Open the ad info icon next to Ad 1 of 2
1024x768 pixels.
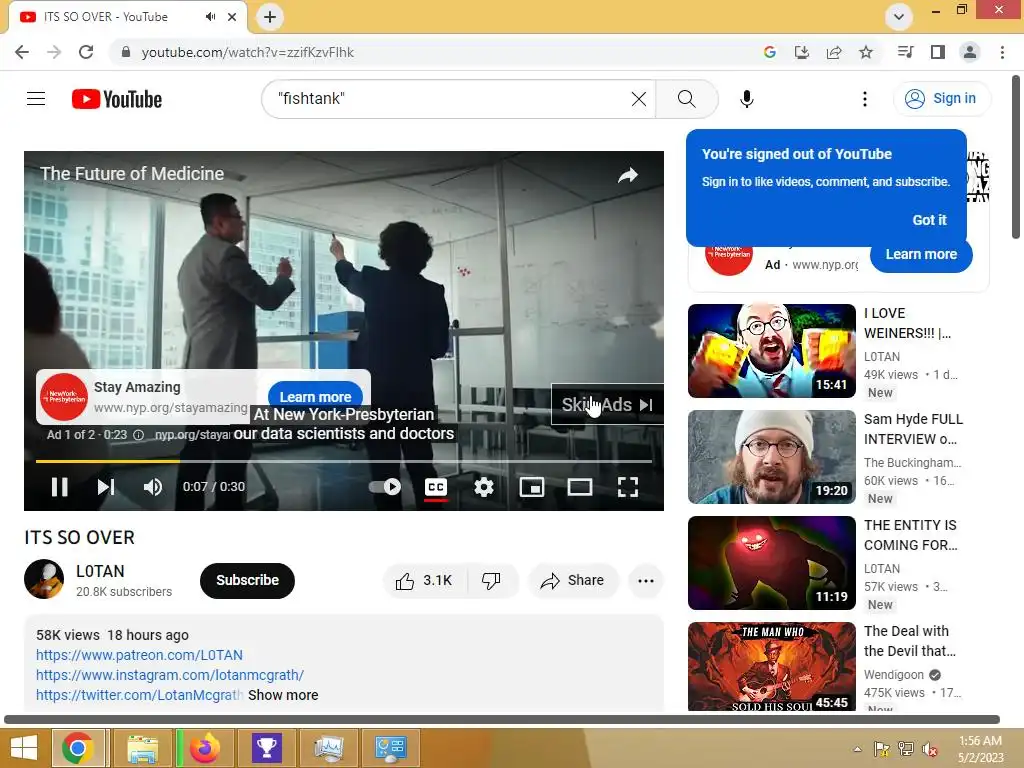coord(138,435)
